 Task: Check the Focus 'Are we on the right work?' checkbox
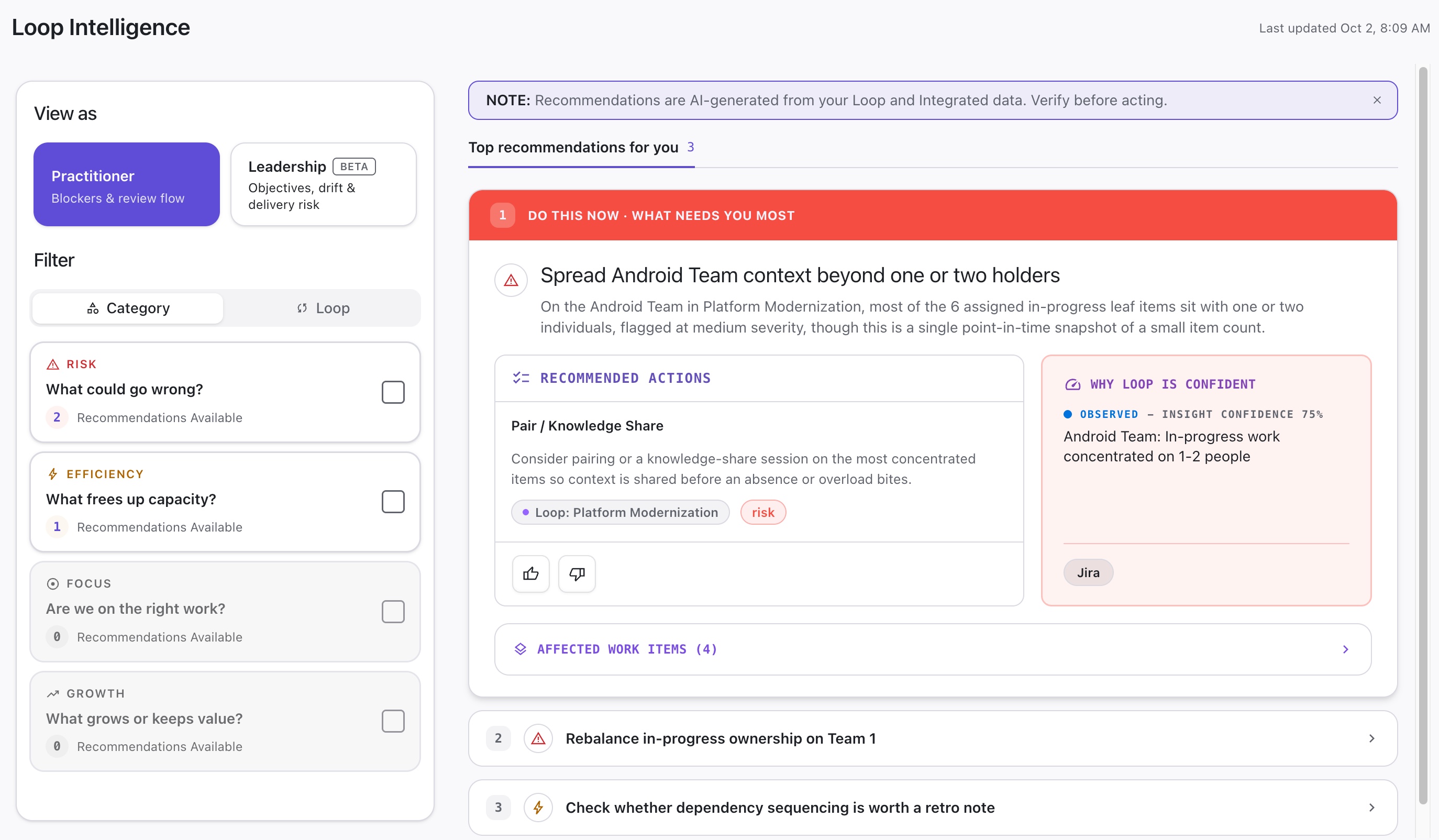(x=393, y=612)
